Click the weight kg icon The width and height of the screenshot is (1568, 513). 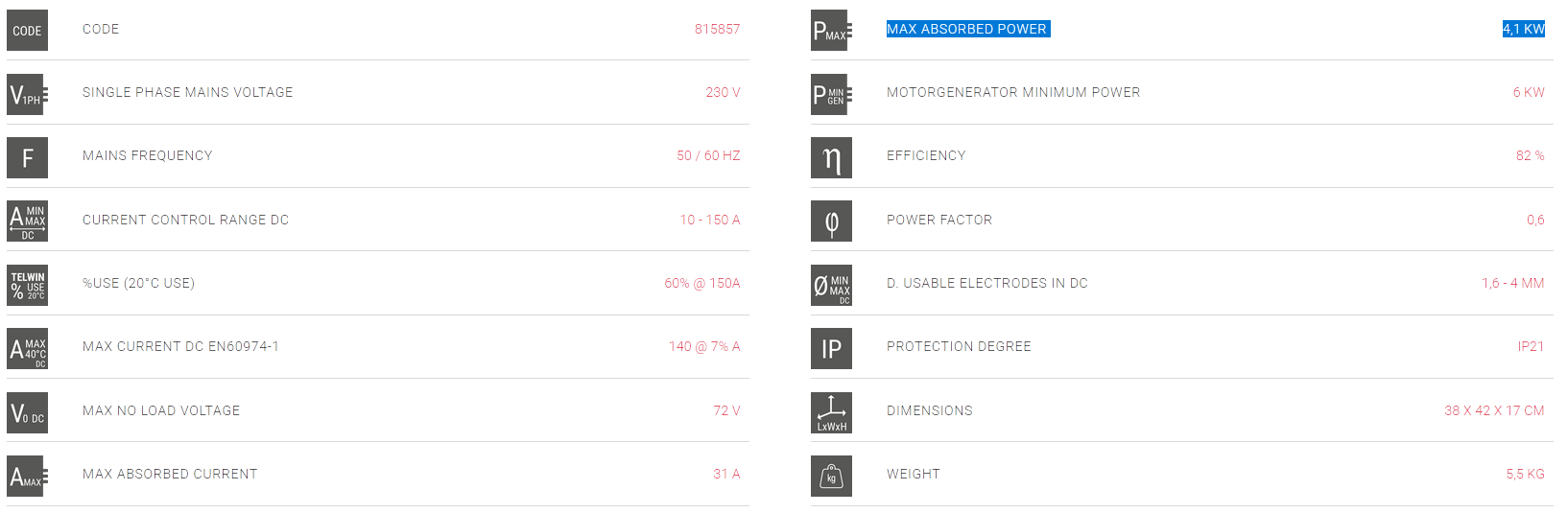(x=831, y=476)
